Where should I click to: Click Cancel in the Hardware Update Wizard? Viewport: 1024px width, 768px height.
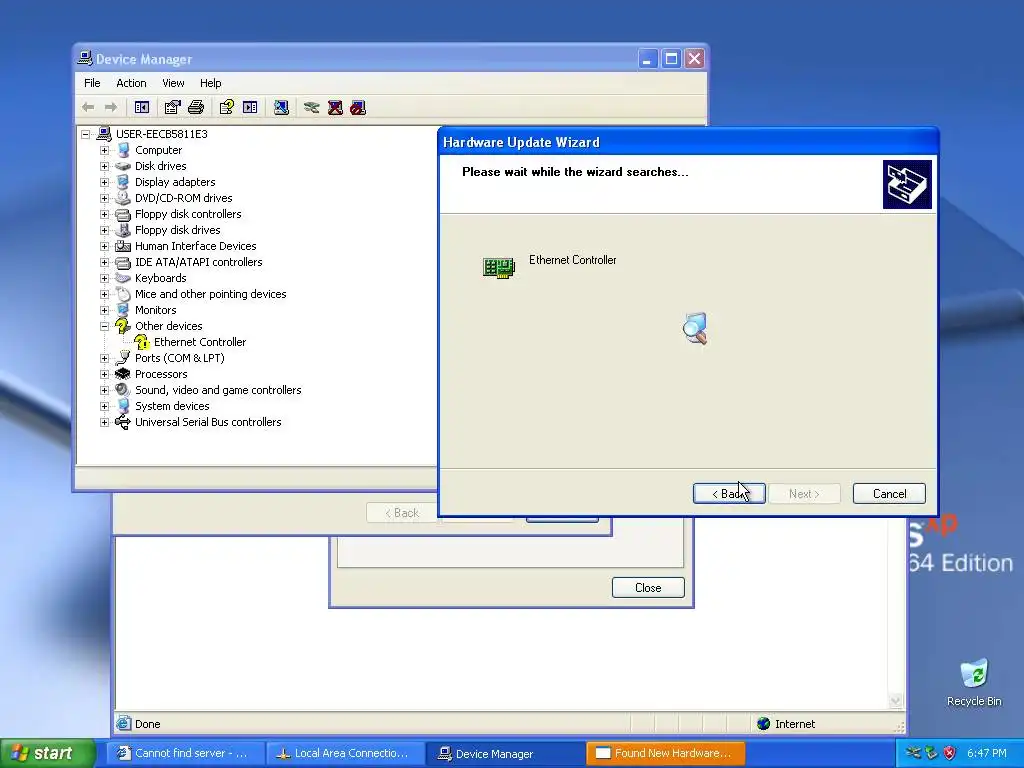(889, 494)
